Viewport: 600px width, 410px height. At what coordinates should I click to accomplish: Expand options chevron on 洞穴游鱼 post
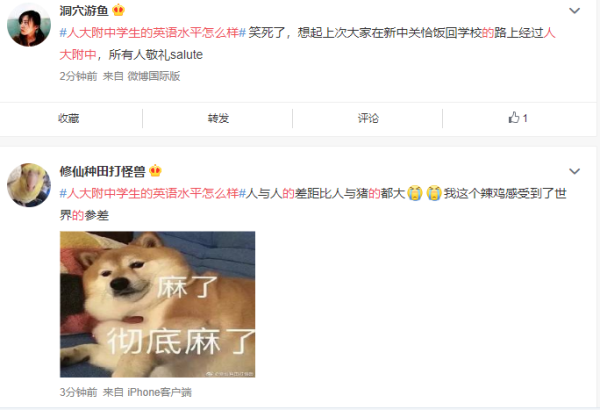pyautogui.click(x=574, y=11)
